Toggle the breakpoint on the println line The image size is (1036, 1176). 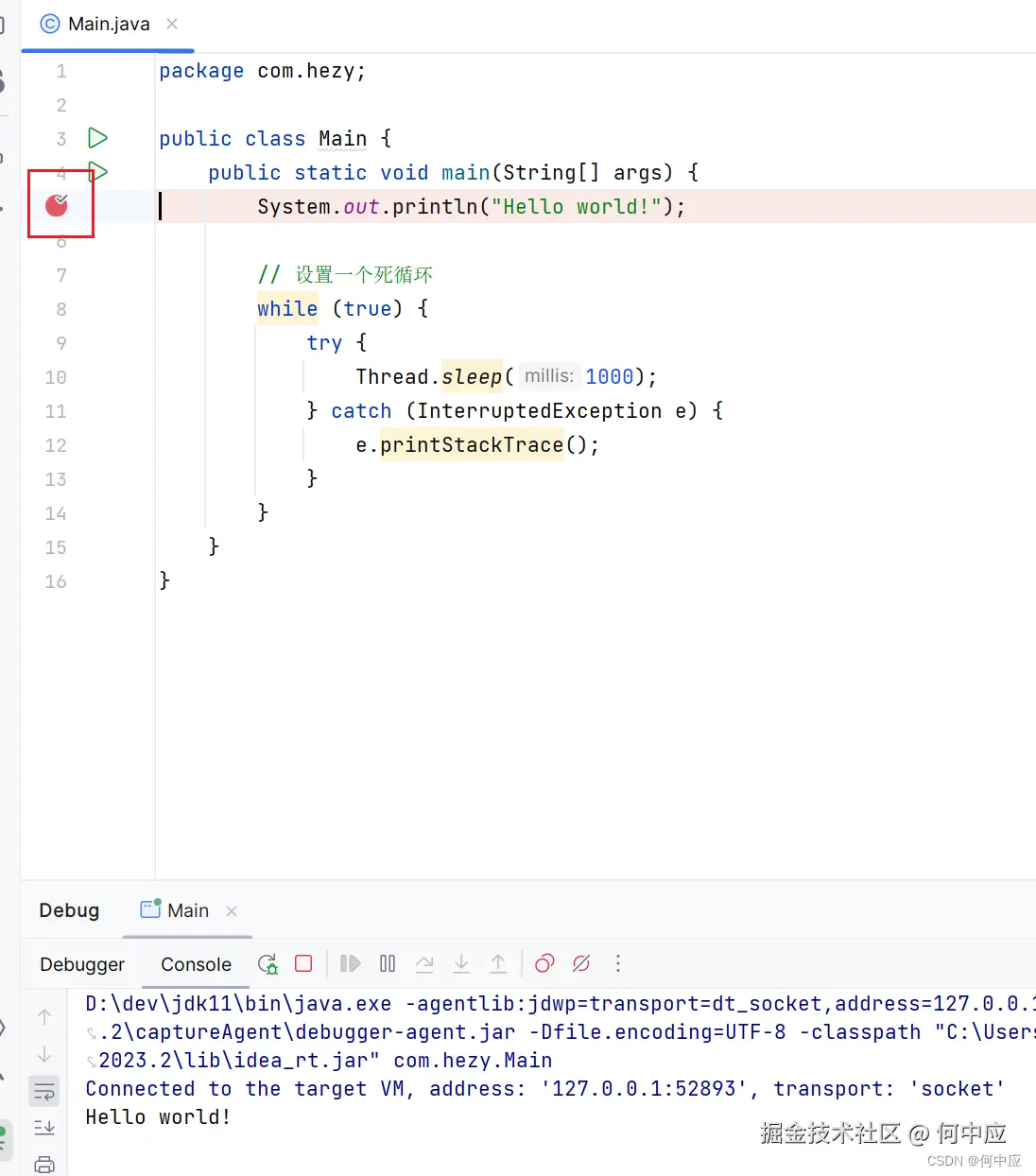[57, 205]
